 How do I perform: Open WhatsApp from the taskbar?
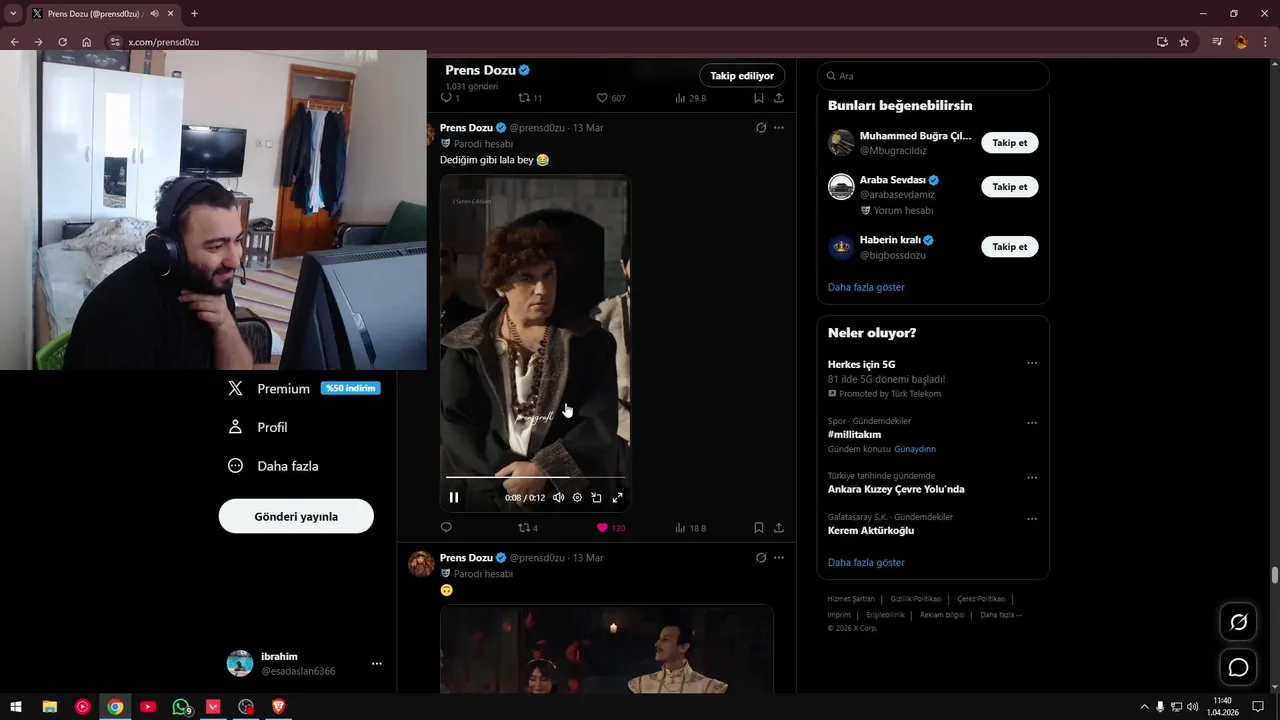click(x=181, y=707)
